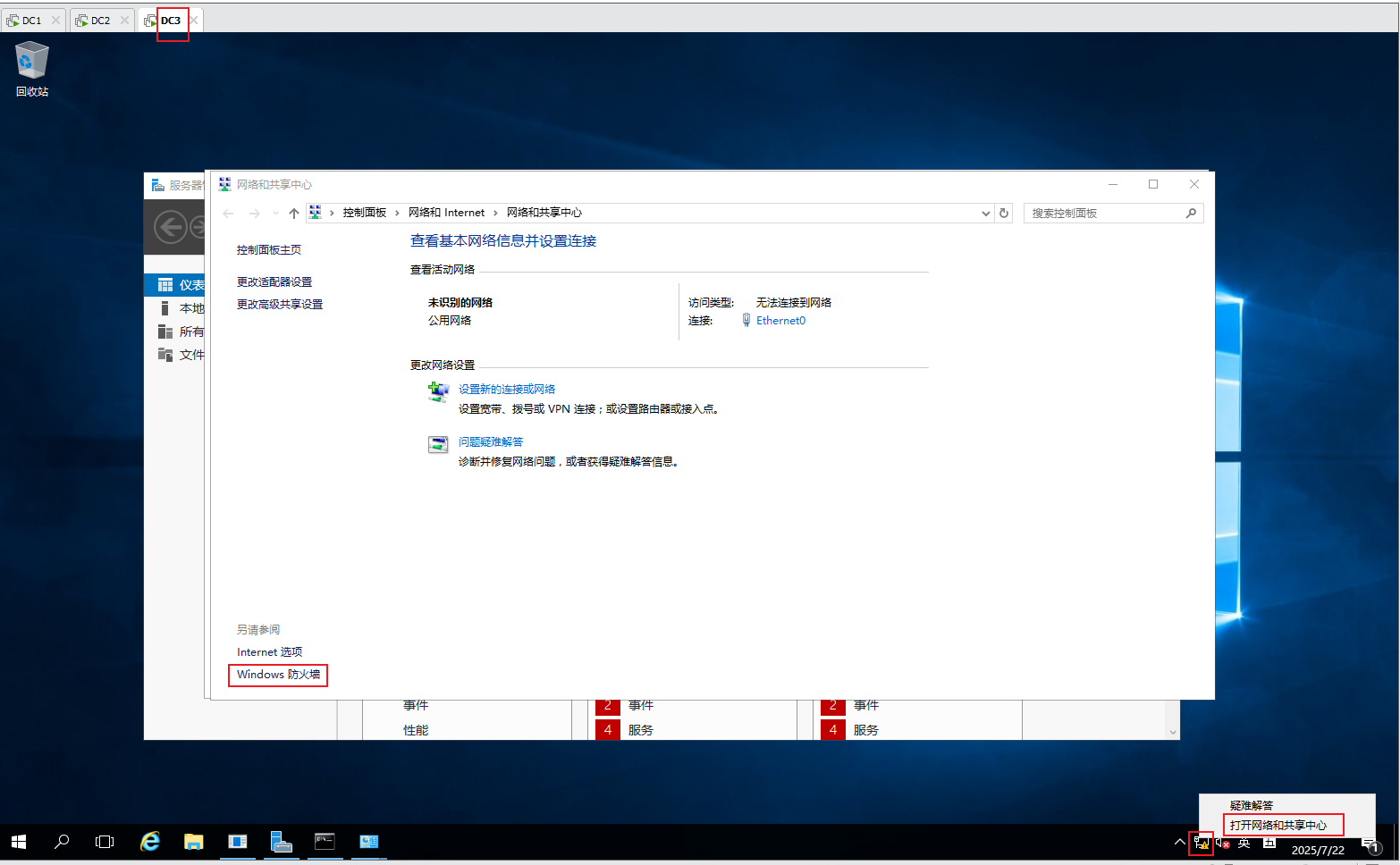Image resolution: width=1400 pixels, height=865 pixels.
Task: Click 网络和共享中心 breadcrumb segment
Action: click(x=544, y=213)
